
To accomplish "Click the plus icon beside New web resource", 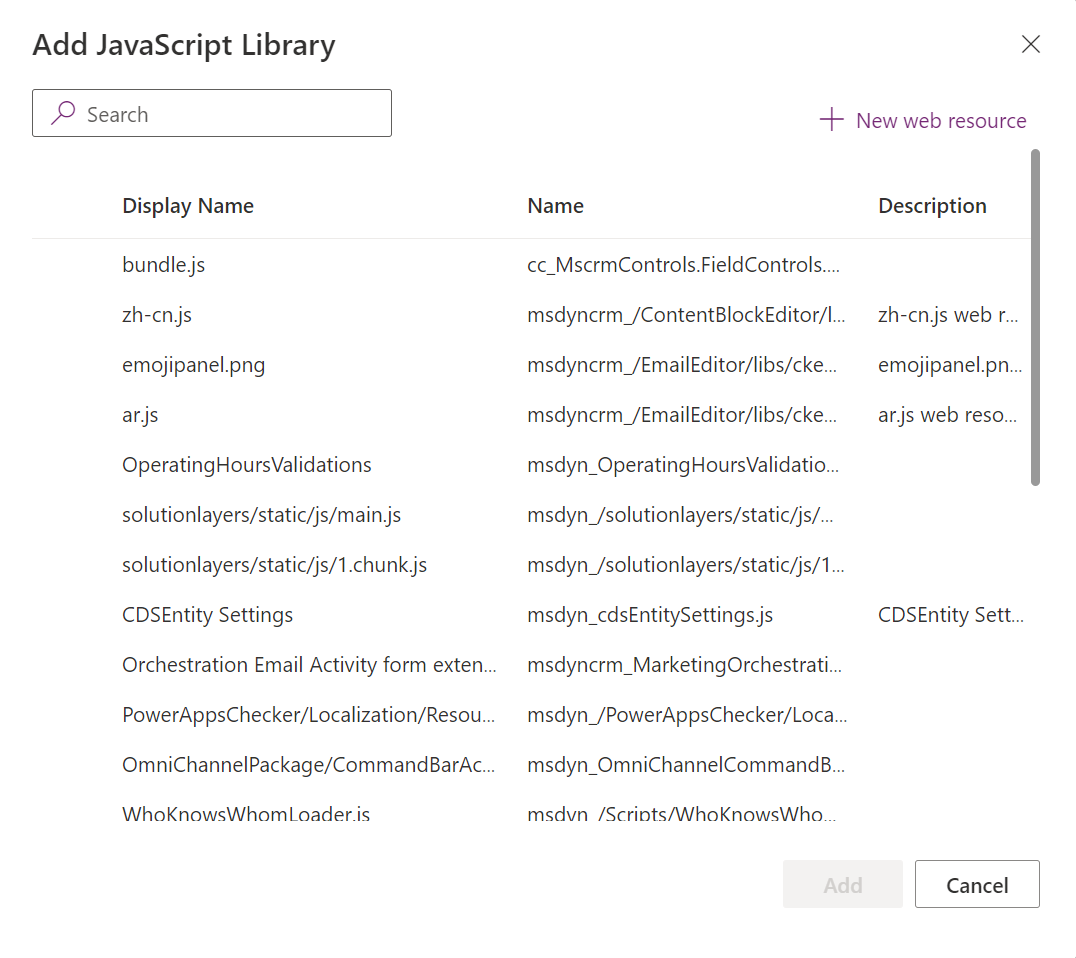I will coord(831,120).
